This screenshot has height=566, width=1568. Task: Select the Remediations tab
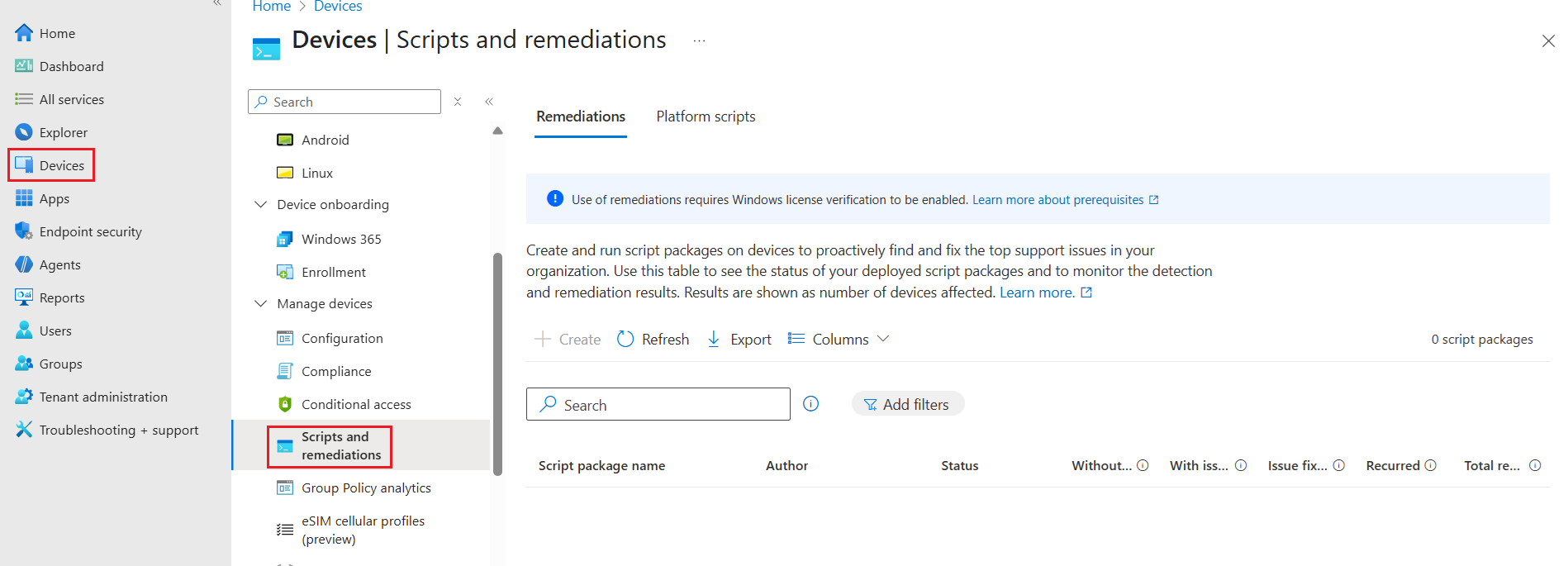[x=580, y=117]
